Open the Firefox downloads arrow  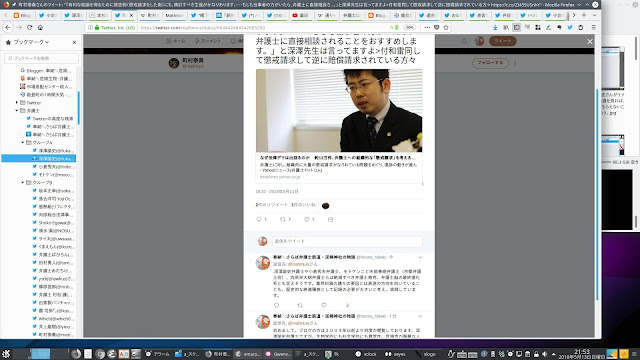[495, 27]
